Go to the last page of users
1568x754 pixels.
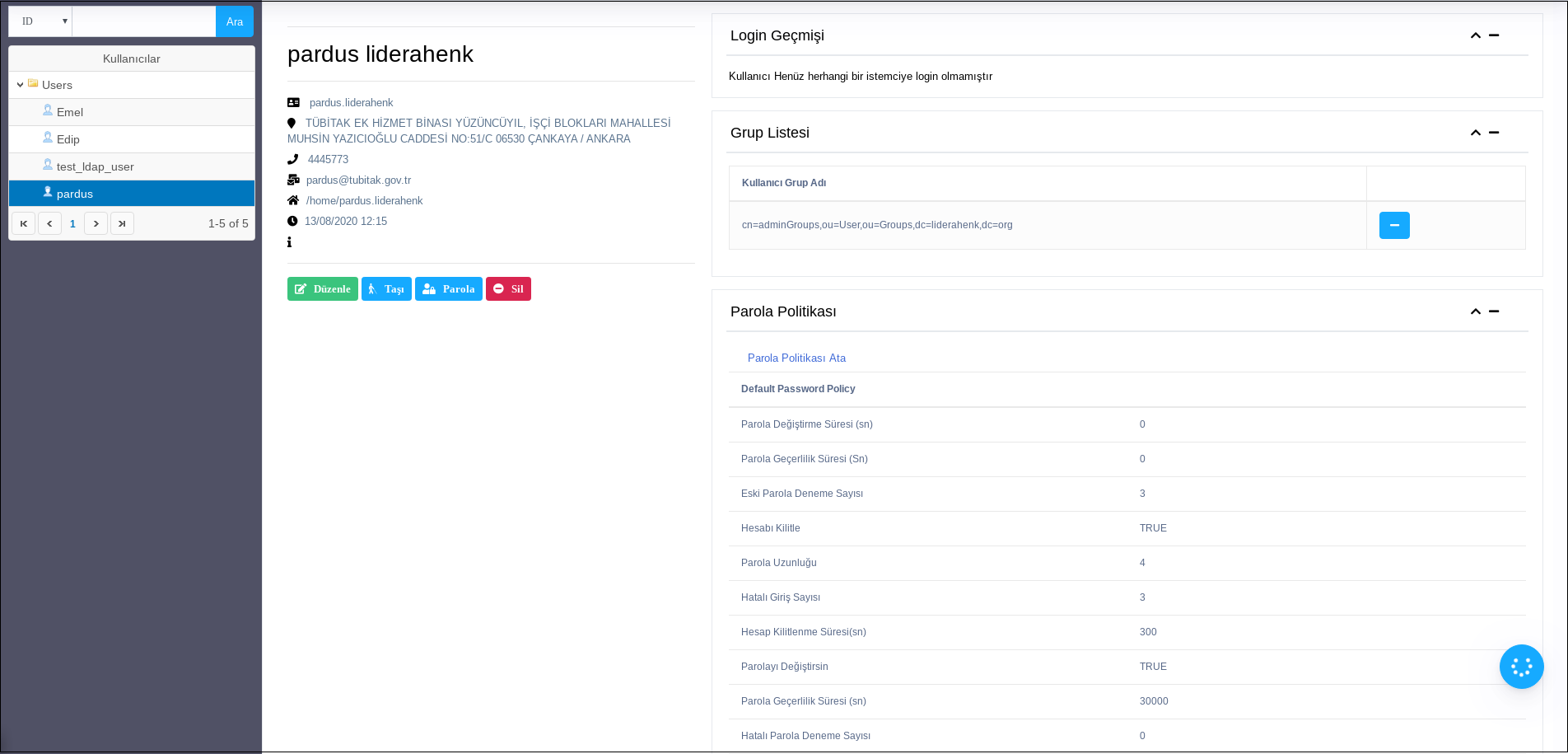(122, 223)
